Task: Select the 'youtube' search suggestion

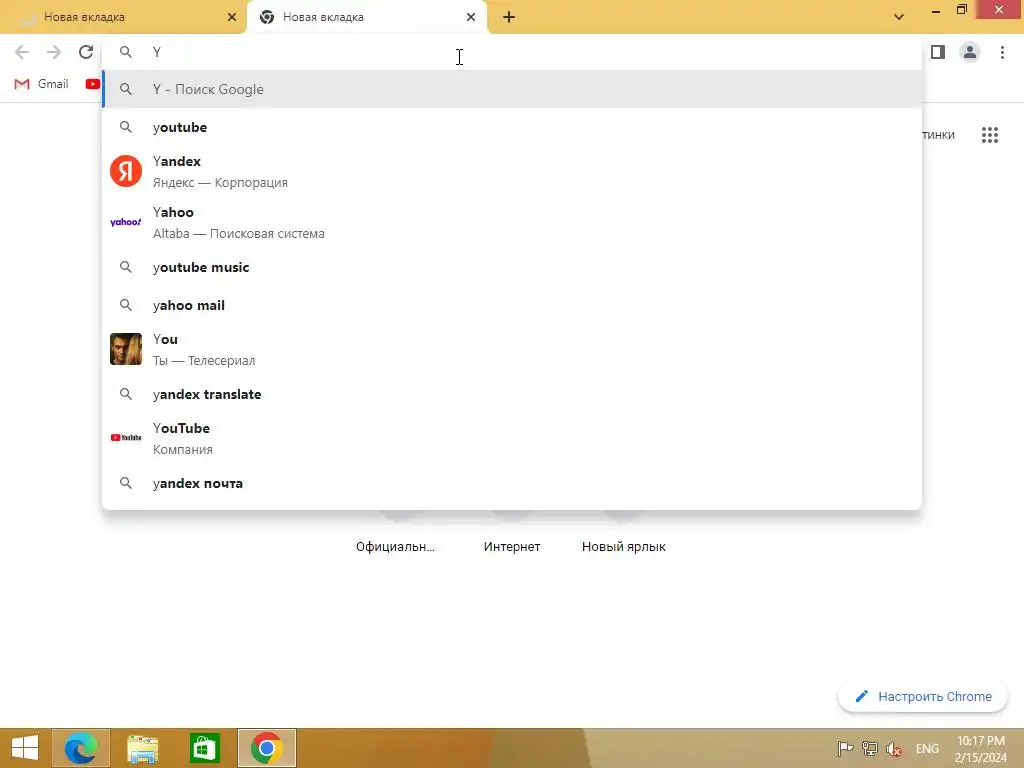Action: point(513,127)
